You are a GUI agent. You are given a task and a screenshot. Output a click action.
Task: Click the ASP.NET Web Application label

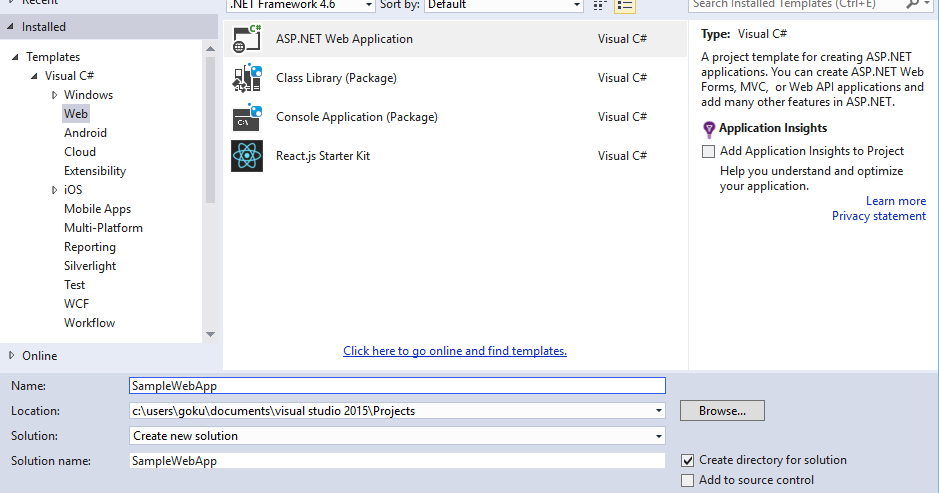[344, 39]
